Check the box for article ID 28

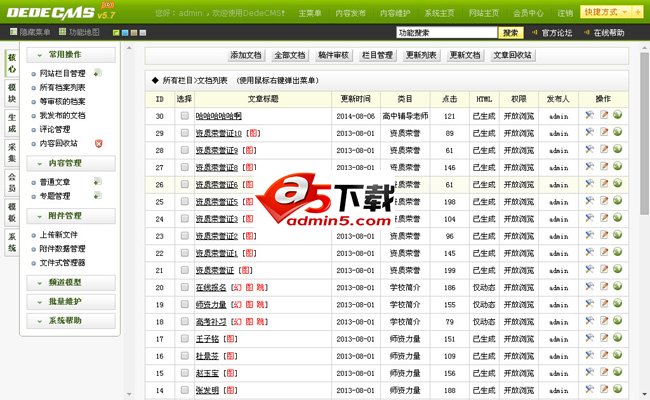[184, 150]
